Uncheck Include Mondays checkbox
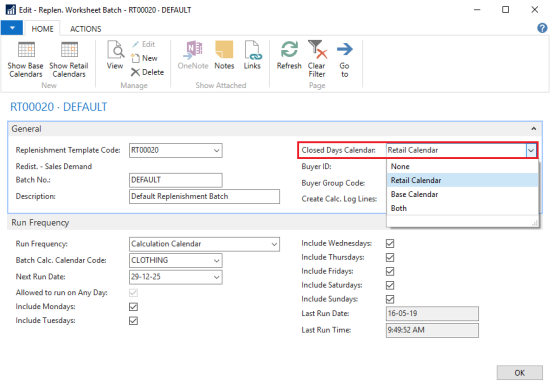The height and width of the screenshot is (387, 550). click(133, 307)
